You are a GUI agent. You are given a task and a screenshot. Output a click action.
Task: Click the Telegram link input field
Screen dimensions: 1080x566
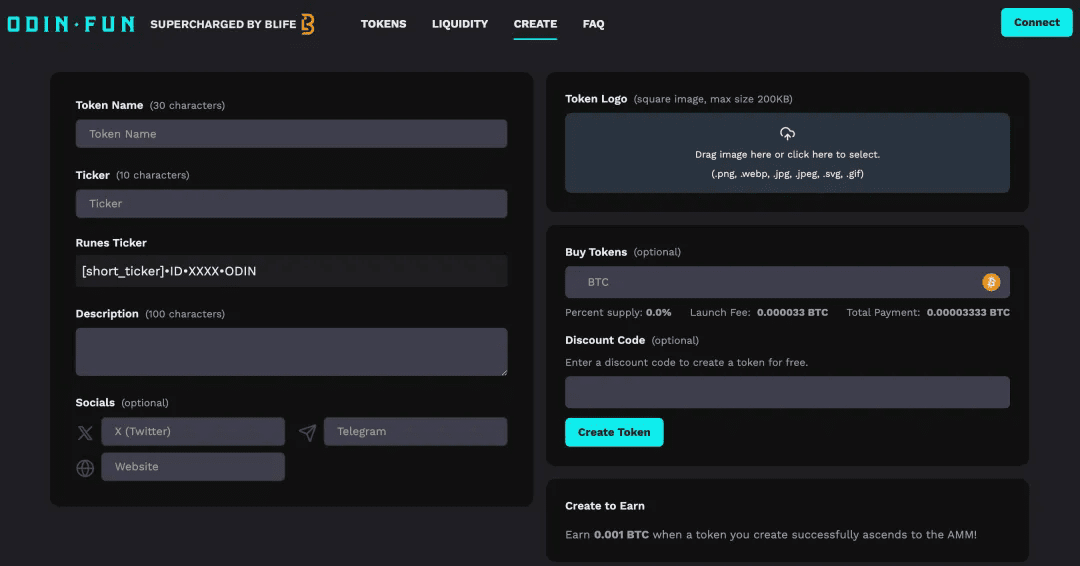coord(415,432)
